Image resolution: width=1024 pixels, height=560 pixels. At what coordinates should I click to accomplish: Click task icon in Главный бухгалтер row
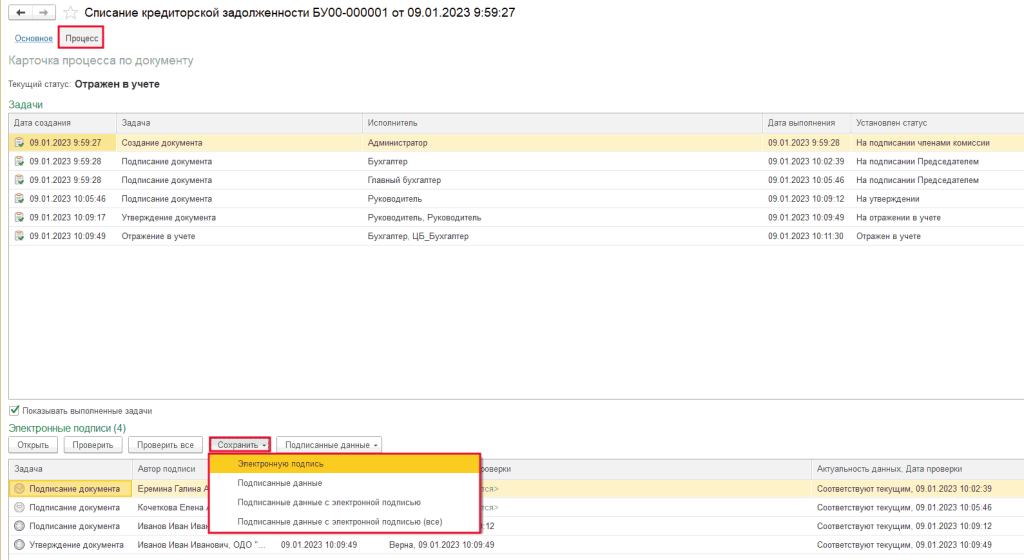(x=20, y=180)
